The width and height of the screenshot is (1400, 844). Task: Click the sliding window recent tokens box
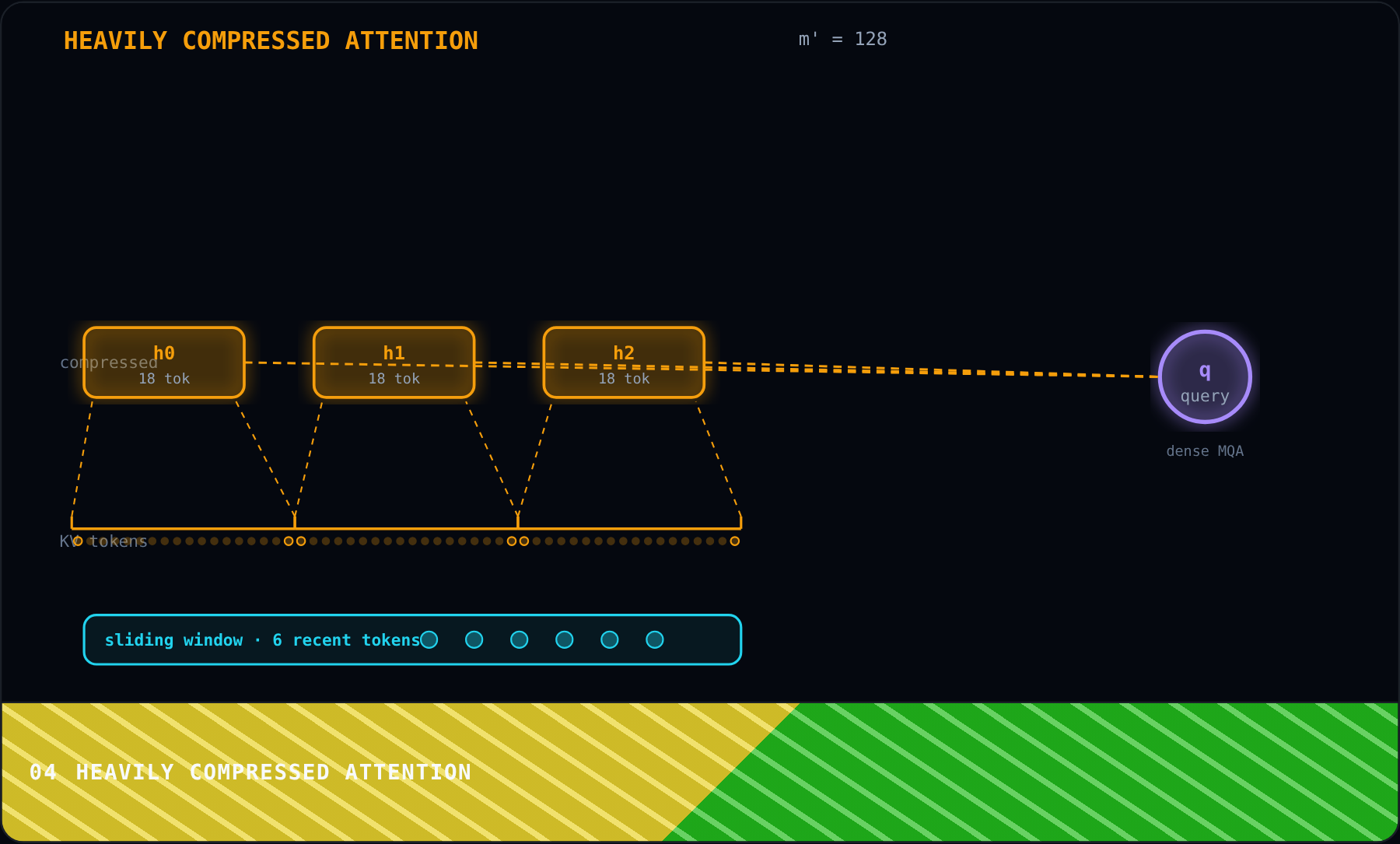tap(412, 639)
